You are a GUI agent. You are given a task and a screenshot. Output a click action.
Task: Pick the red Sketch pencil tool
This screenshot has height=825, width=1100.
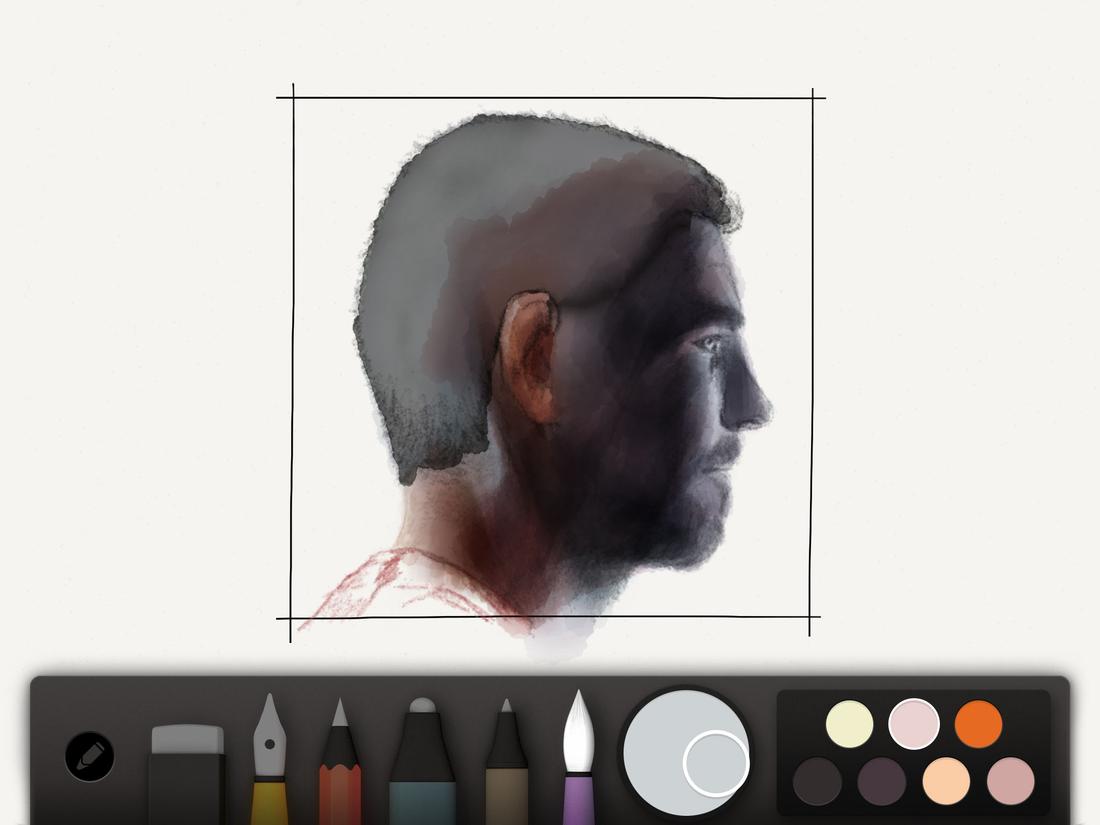click(x=342, y=770)
